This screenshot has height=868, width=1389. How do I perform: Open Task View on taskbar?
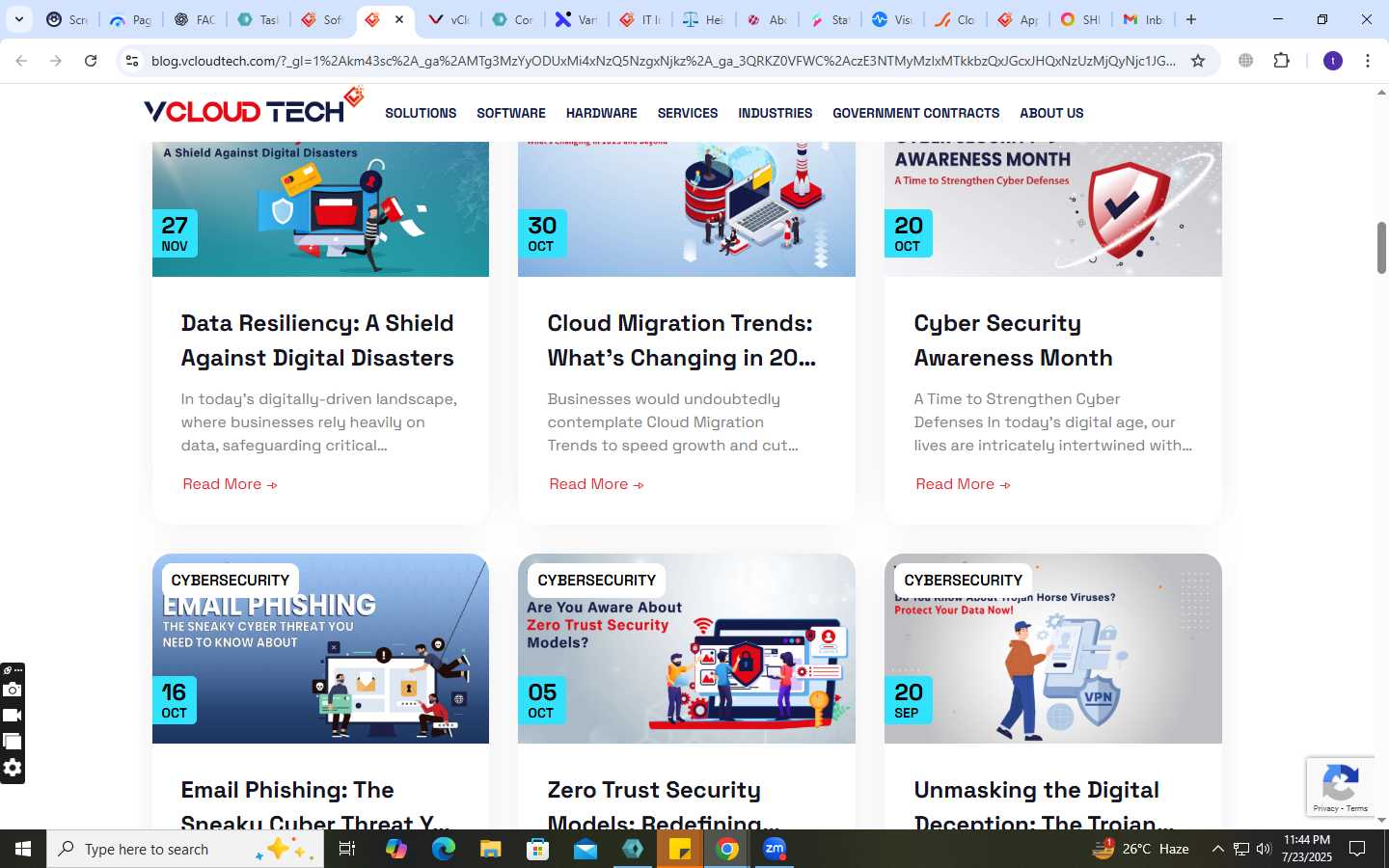coord(347,849)
